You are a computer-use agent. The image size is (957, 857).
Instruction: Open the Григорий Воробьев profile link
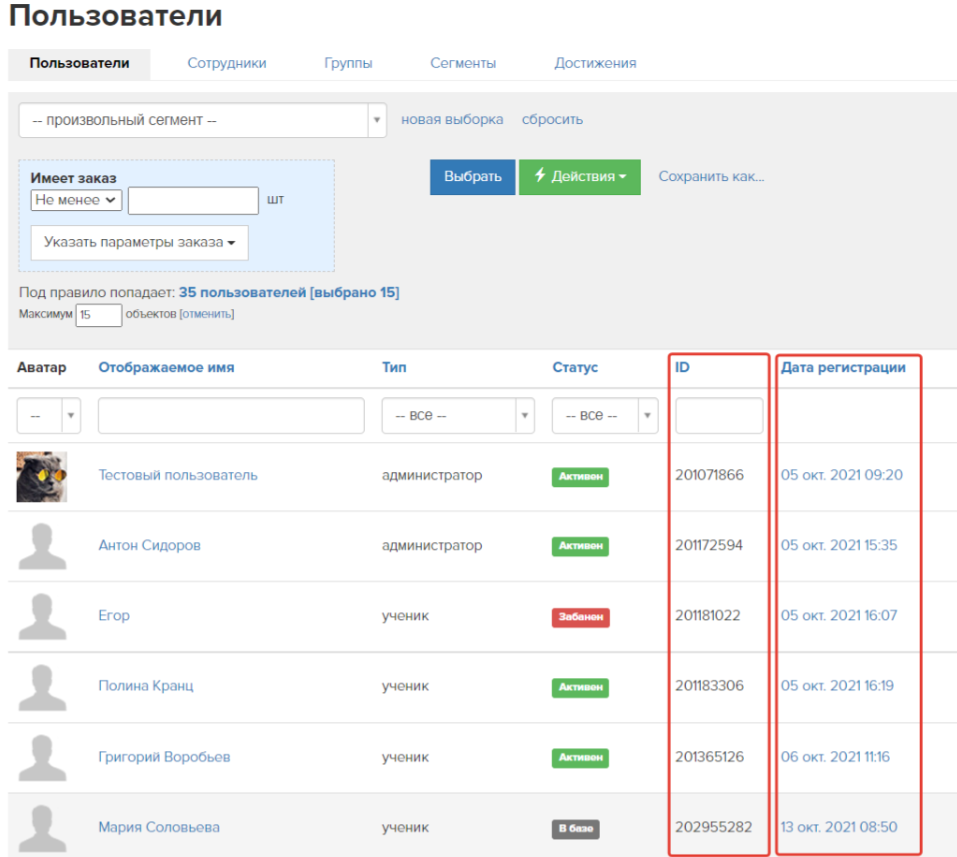tap(164, 758)
